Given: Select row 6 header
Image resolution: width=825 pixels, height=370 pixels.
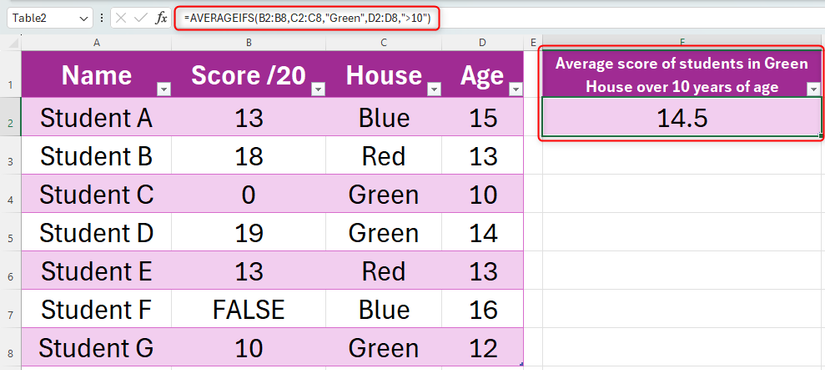Looking at the screenshot, I should click(x=11, y=271).
